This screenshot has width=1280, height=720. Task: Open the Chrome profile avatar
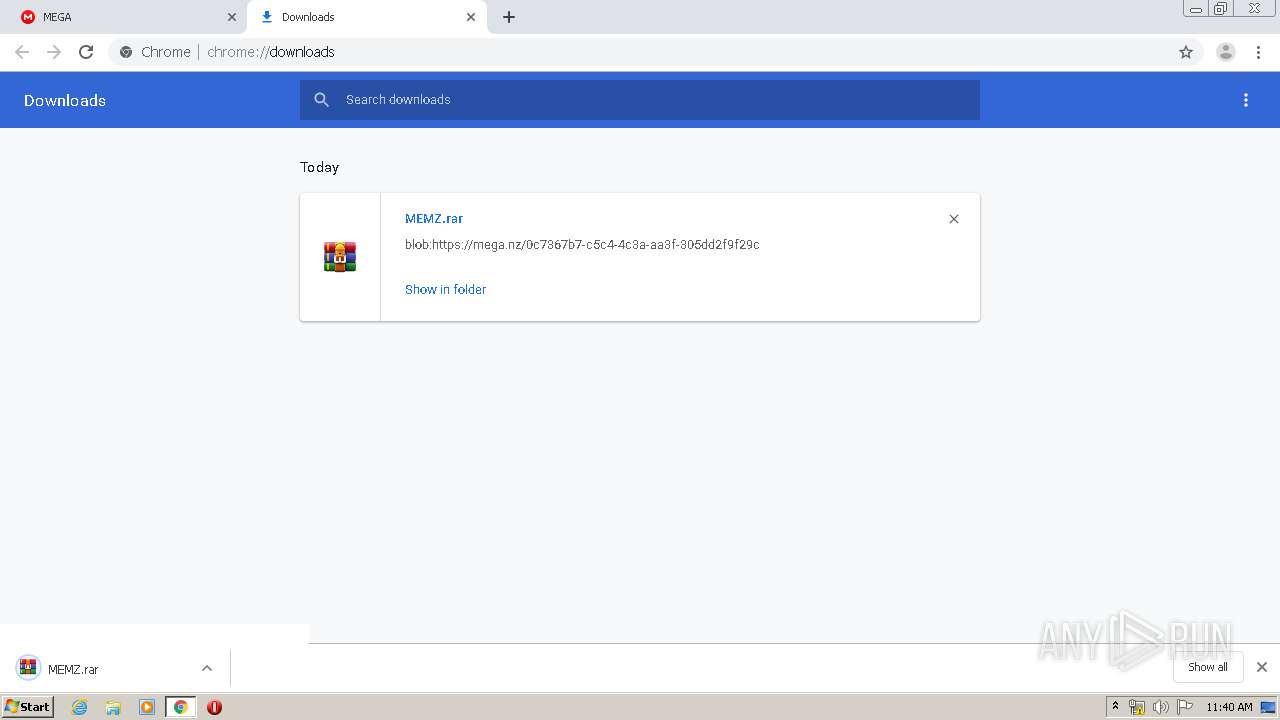[1226, 52]
